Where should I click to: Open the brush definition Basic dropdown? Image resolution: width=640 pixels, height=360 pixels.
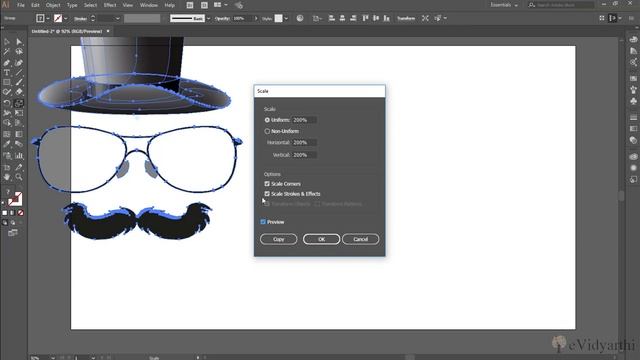point(209,18)
